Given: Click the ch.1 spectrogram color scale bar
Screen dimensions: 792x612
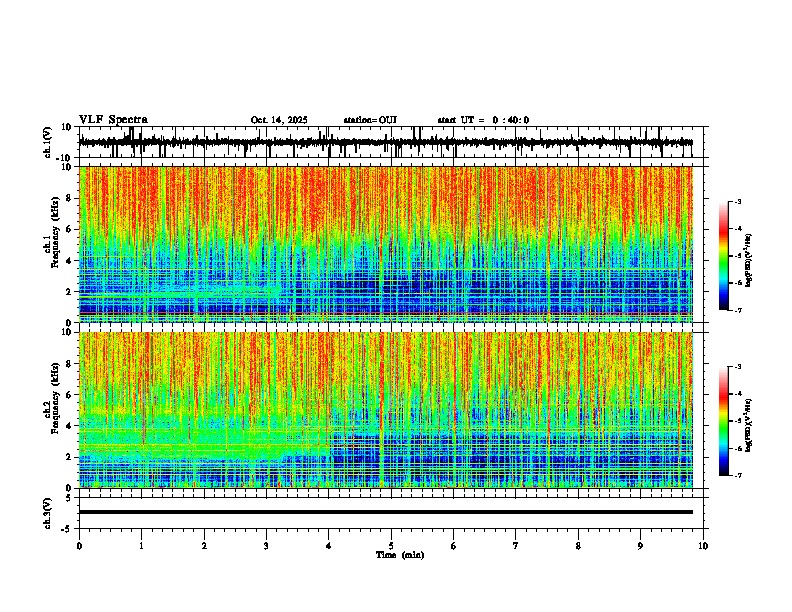Looking at the screenshot, I should point(724,256).
